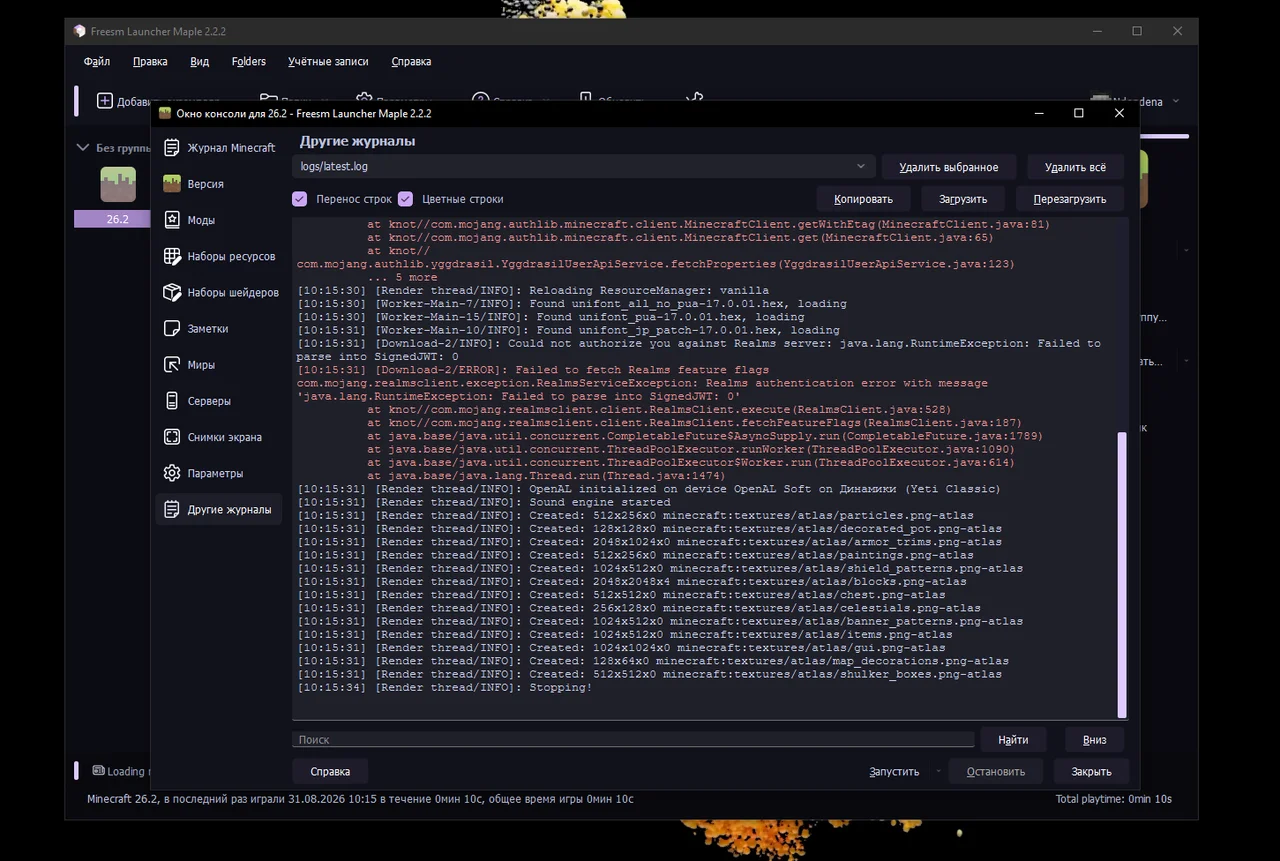The height and width of the screenshot is (861, 1280).
Task: Copy the log with Копировать
Action: tap(863, 199)
